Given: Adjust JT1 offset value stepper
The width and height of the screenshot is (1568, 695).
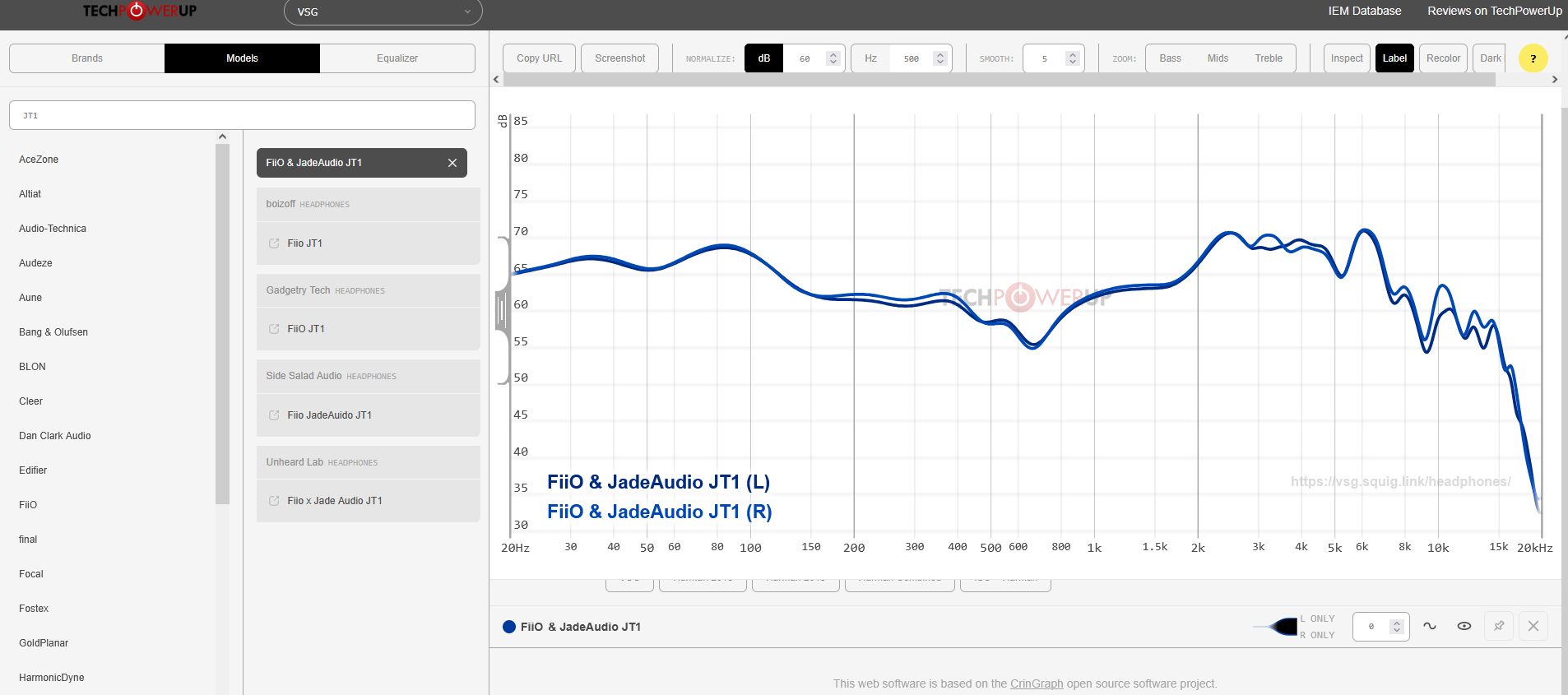Looking at the screenshot, I should [1396, 627].
